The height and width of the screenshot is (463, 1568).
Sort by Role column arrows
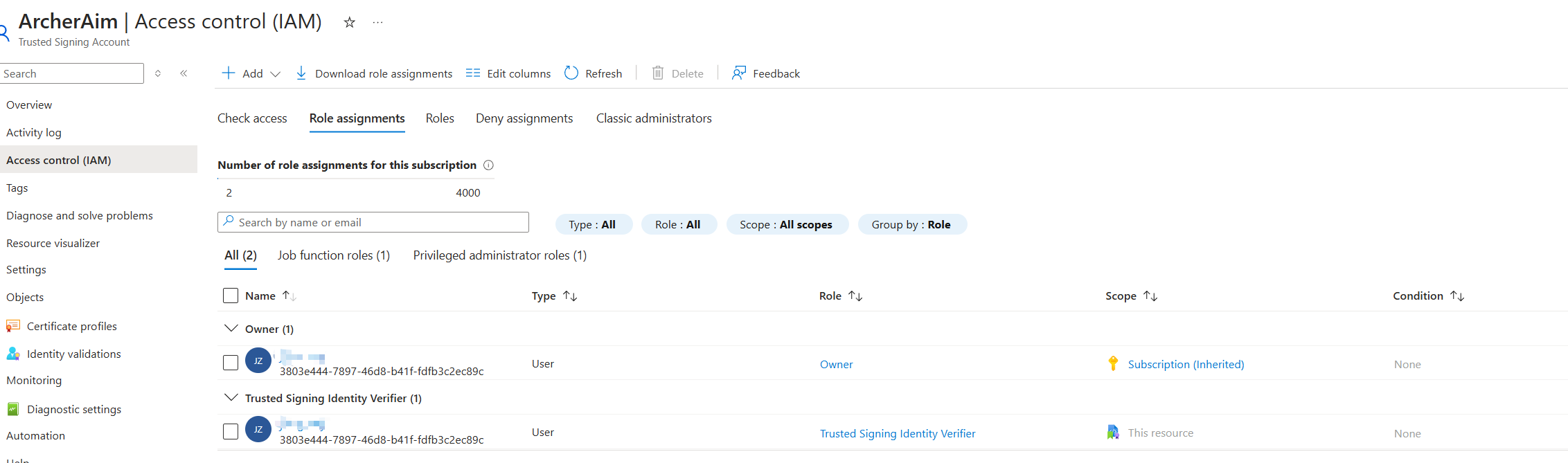pos(855,296)
